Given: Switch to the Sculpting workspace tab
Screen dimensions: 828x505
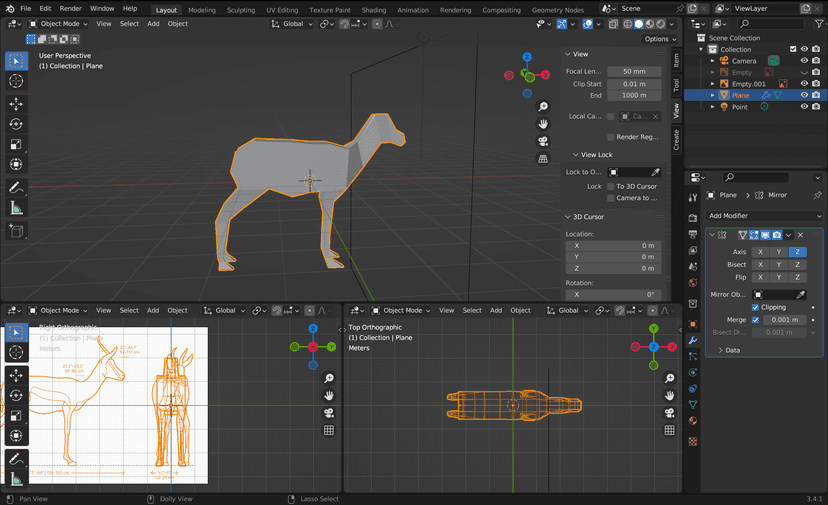Looking at the screenshot, I should point(241,9).
